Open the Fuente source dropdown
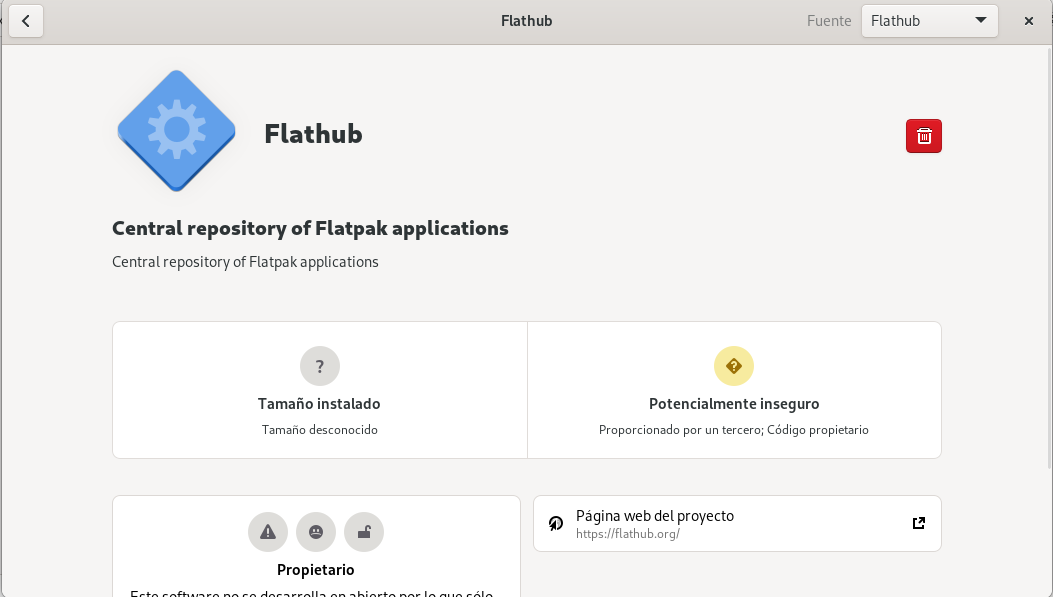The image size is (1053, 597). [x=929, y=21]
